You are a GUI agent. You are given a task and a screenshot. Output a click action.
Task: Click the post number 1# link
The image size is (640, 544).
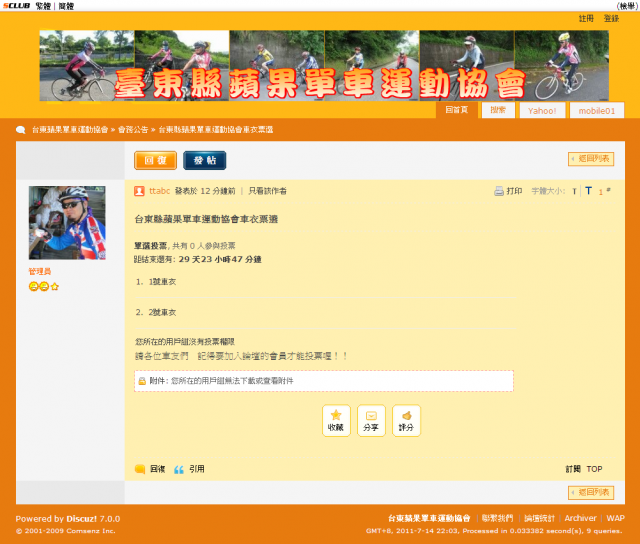pos(604,191)
